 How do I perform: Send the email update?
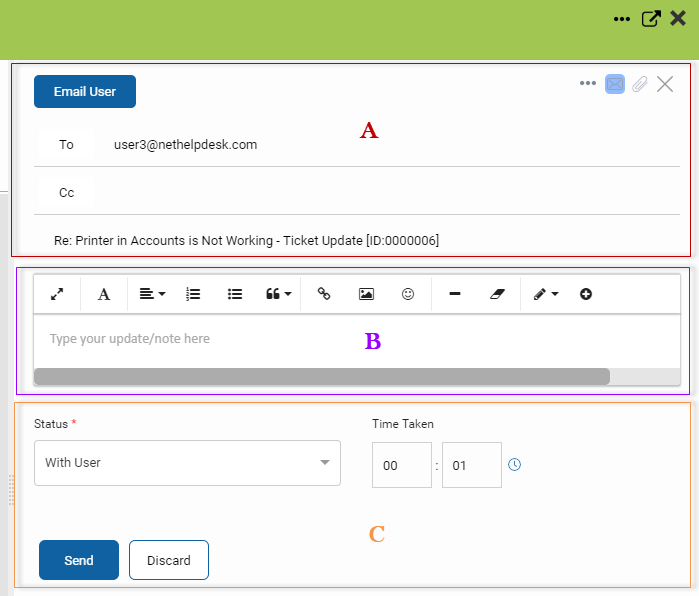point(79,560)
